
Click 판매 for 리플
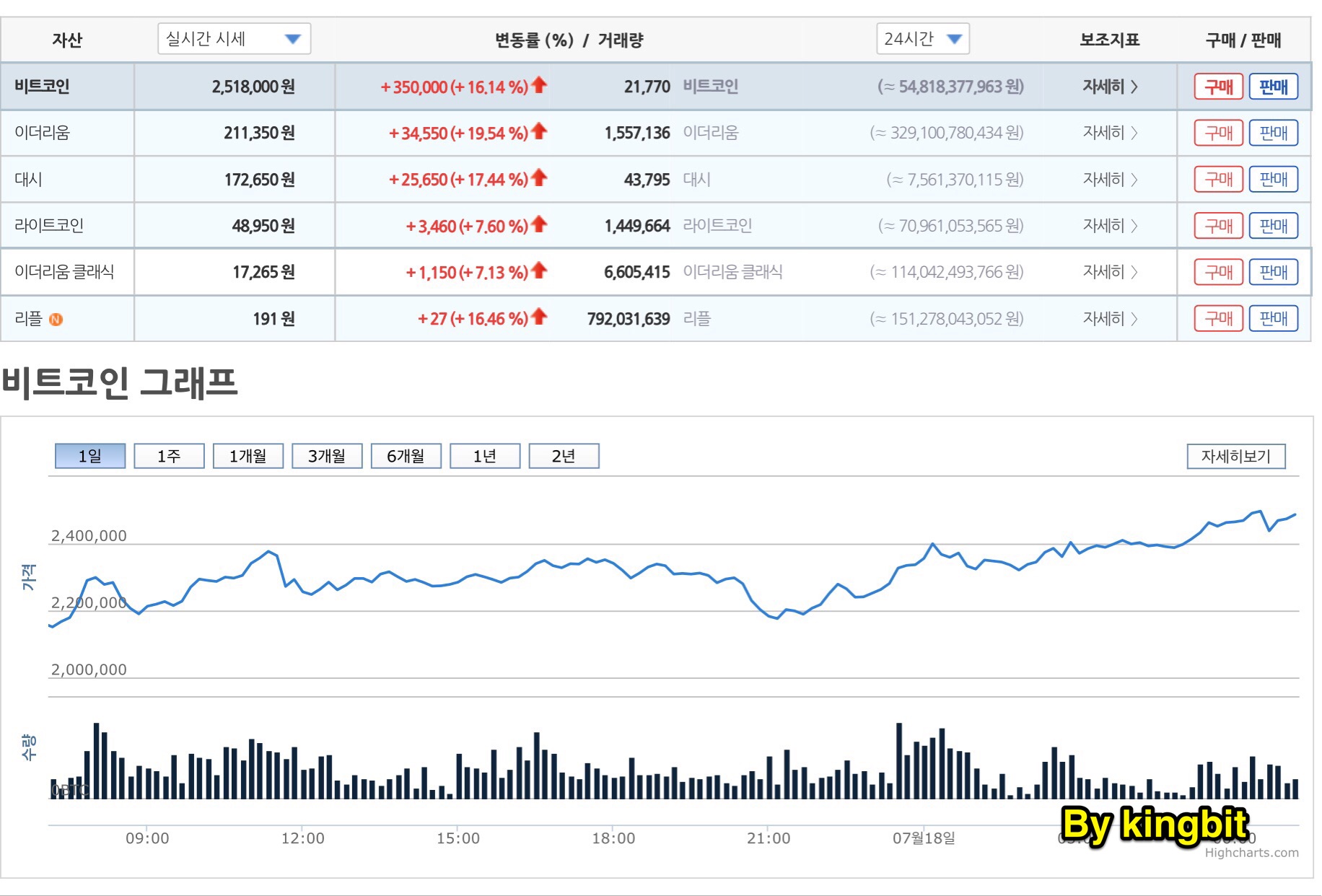(x=1274, y=318)
